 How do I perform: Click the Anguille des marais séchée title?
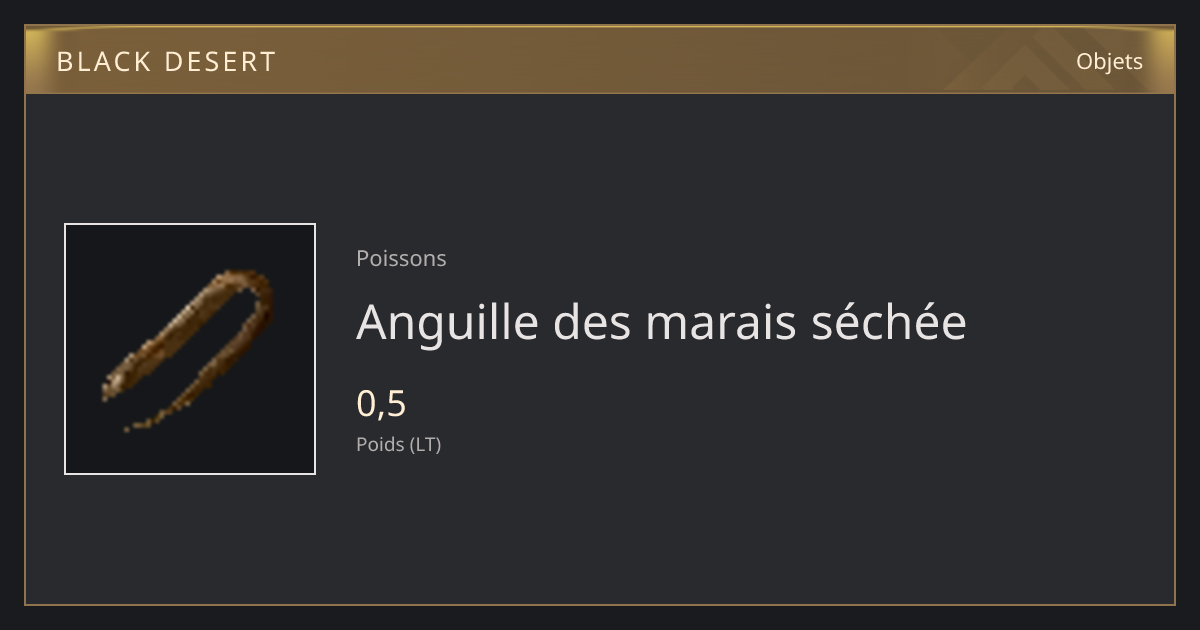click(661, 322)
